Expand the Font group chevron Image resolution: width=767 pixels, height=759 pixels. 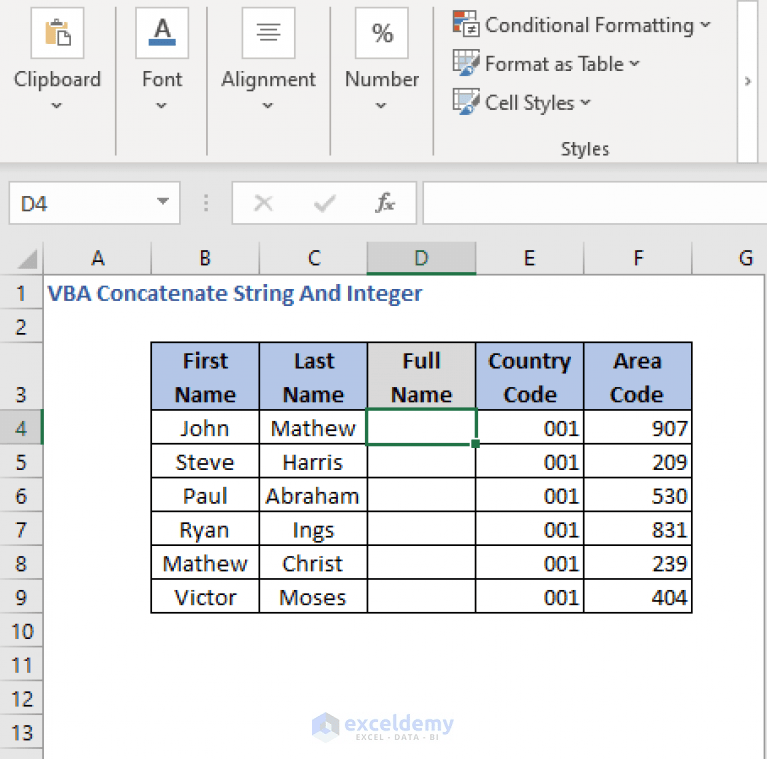coord(161,106)
